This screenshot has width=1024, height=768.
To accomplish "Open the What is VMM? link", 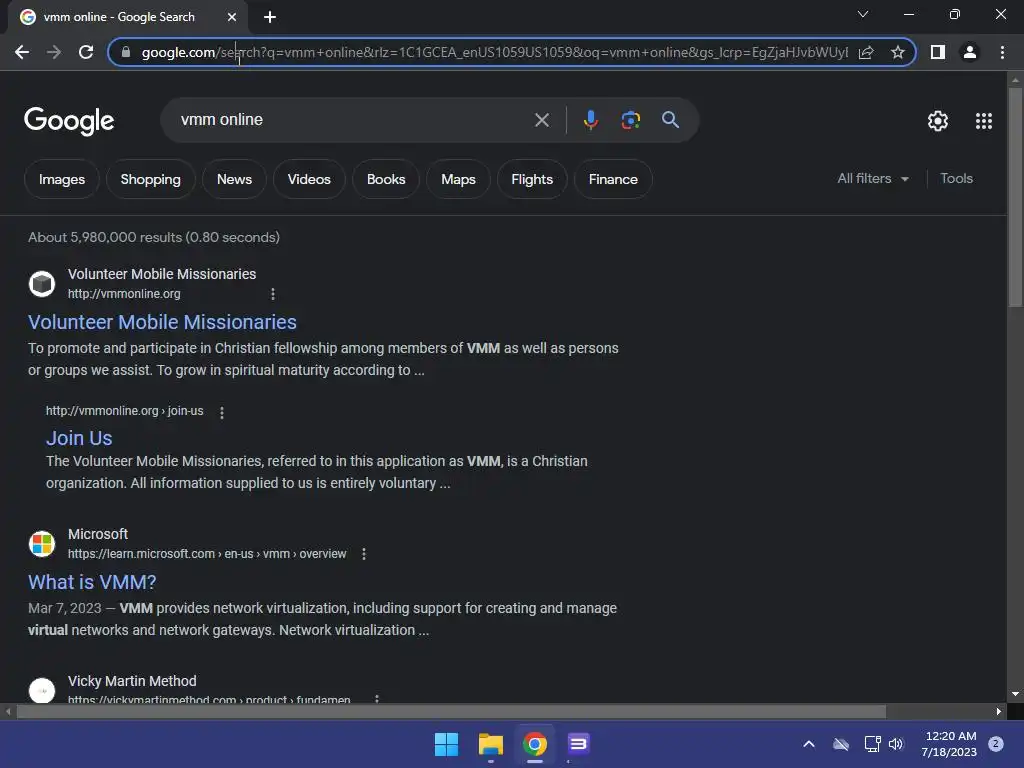I will [92, 582].
